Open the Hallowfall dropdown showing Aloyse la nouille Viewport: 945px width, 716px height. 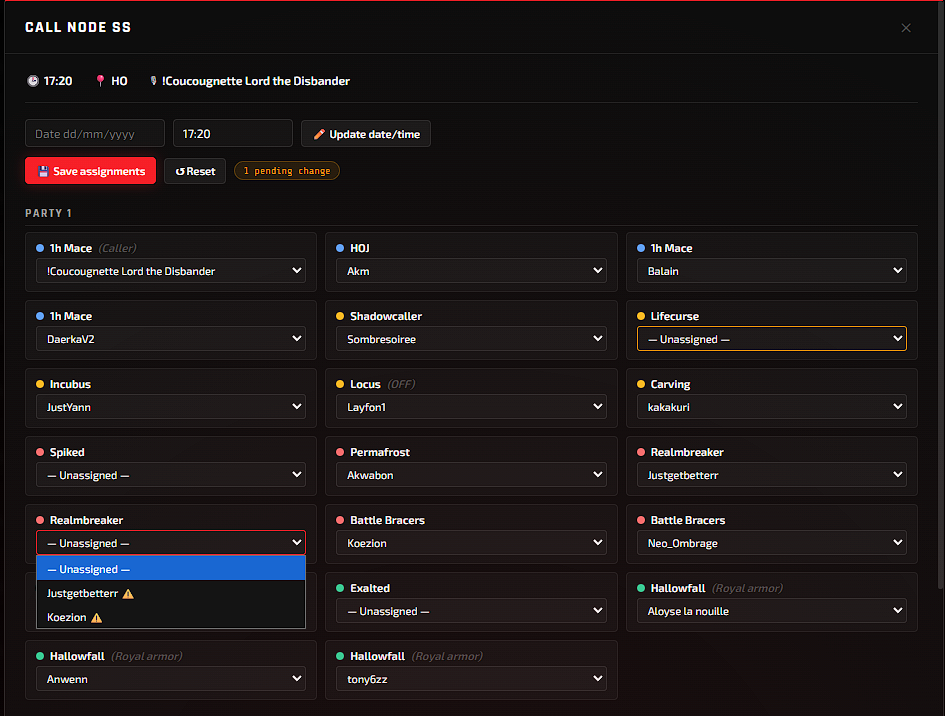coord(771,611)
